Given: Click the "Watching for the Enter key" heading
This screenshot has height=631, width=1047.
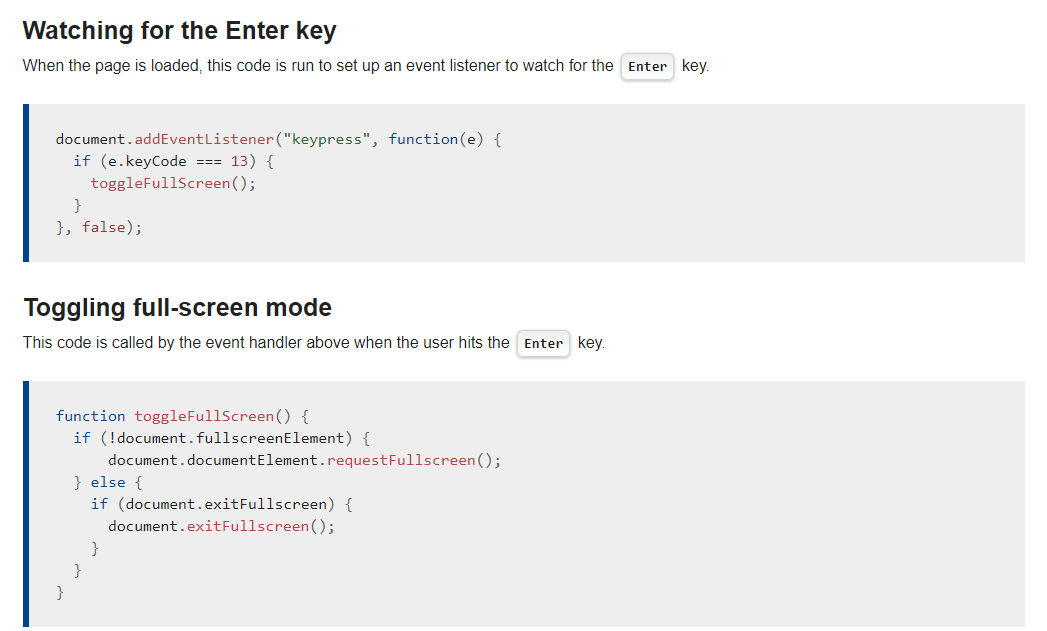Looking at the screenshot, I should 180,31.
